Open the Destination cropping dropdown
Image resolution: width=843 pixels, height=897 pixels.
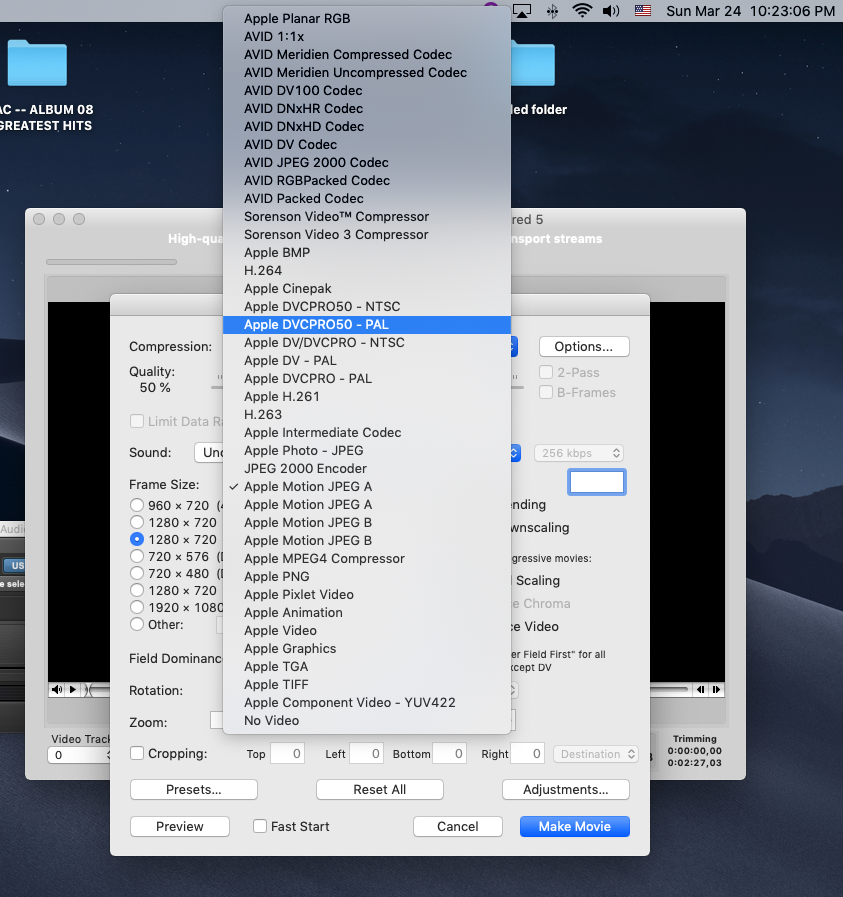coord(595,754)
